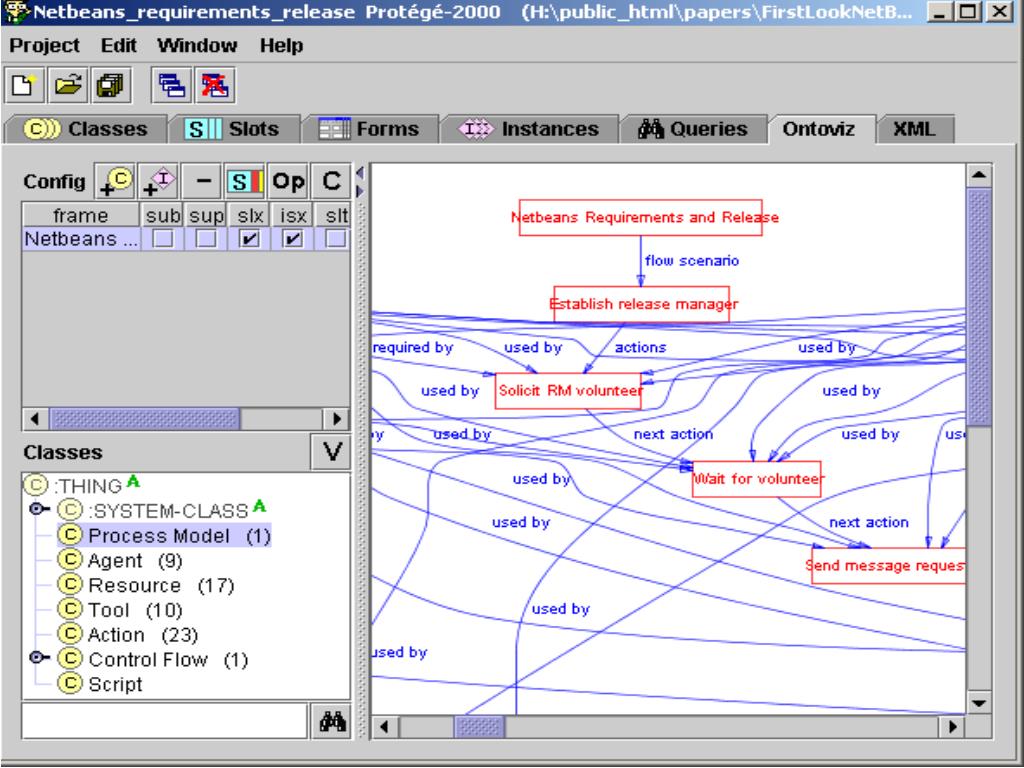
Task: Click the frame column header
Action: [x=81, y=216]
